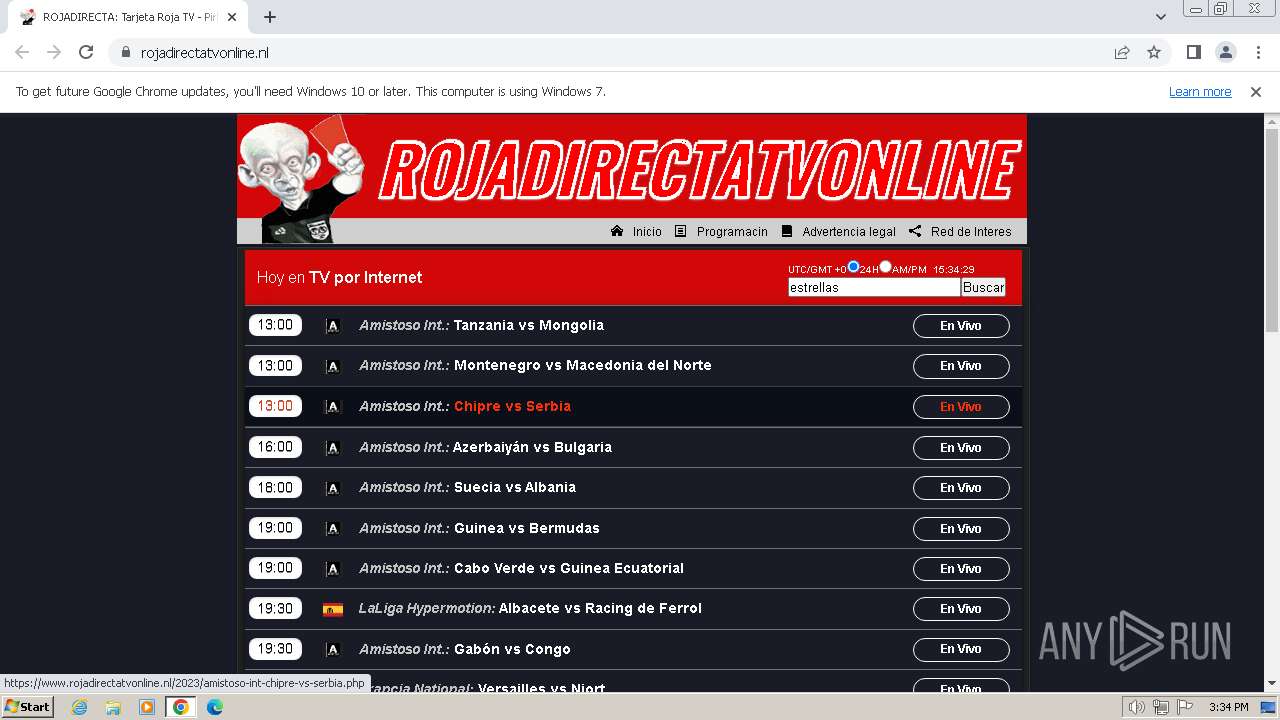This screenshot has width=1280, height=720.
Task: Open the volume control in the system tray
Action: [x=1137, y=708]
